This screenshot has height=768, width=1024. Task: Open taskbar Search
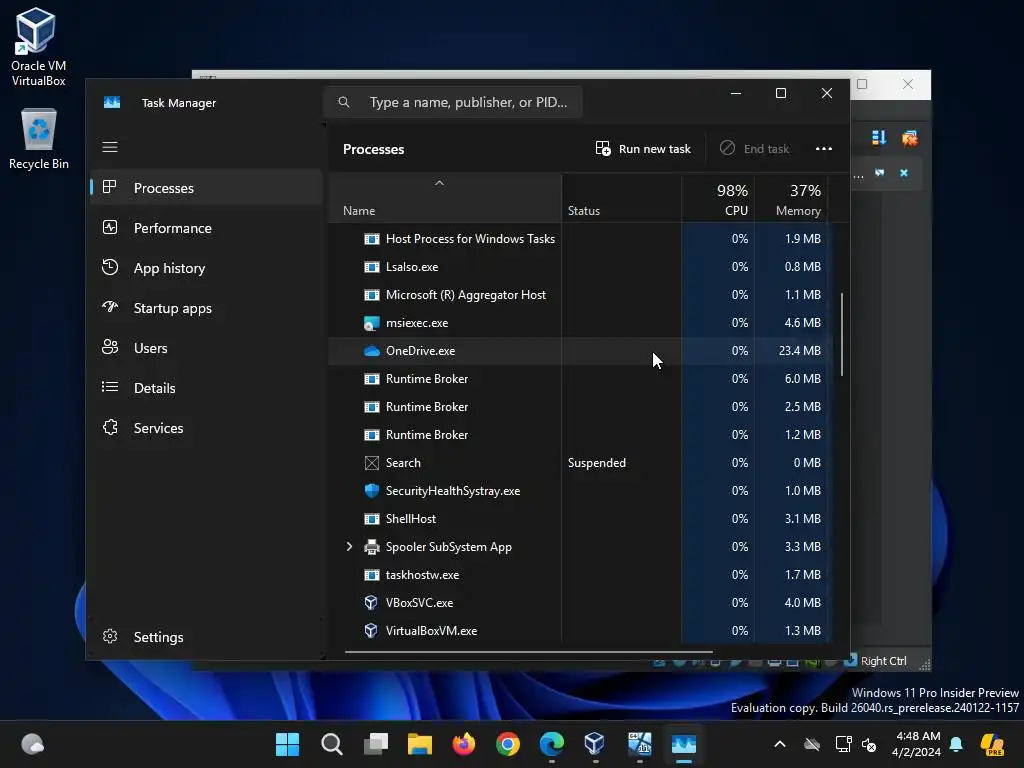pyautogui.click(x=332, y=744)
